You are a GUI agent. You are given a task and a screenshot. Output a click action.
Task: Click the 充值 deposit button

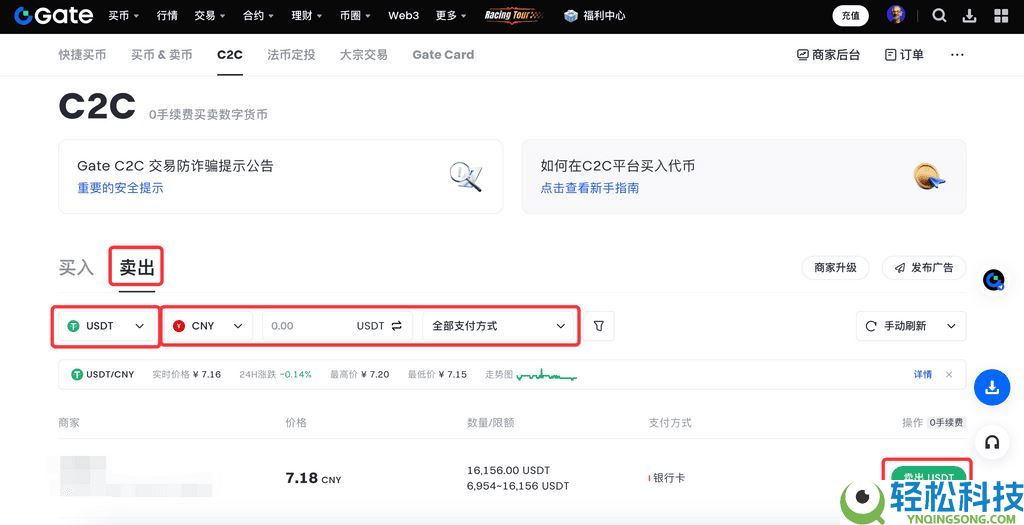pyautogui.click(x=850, y=16)
